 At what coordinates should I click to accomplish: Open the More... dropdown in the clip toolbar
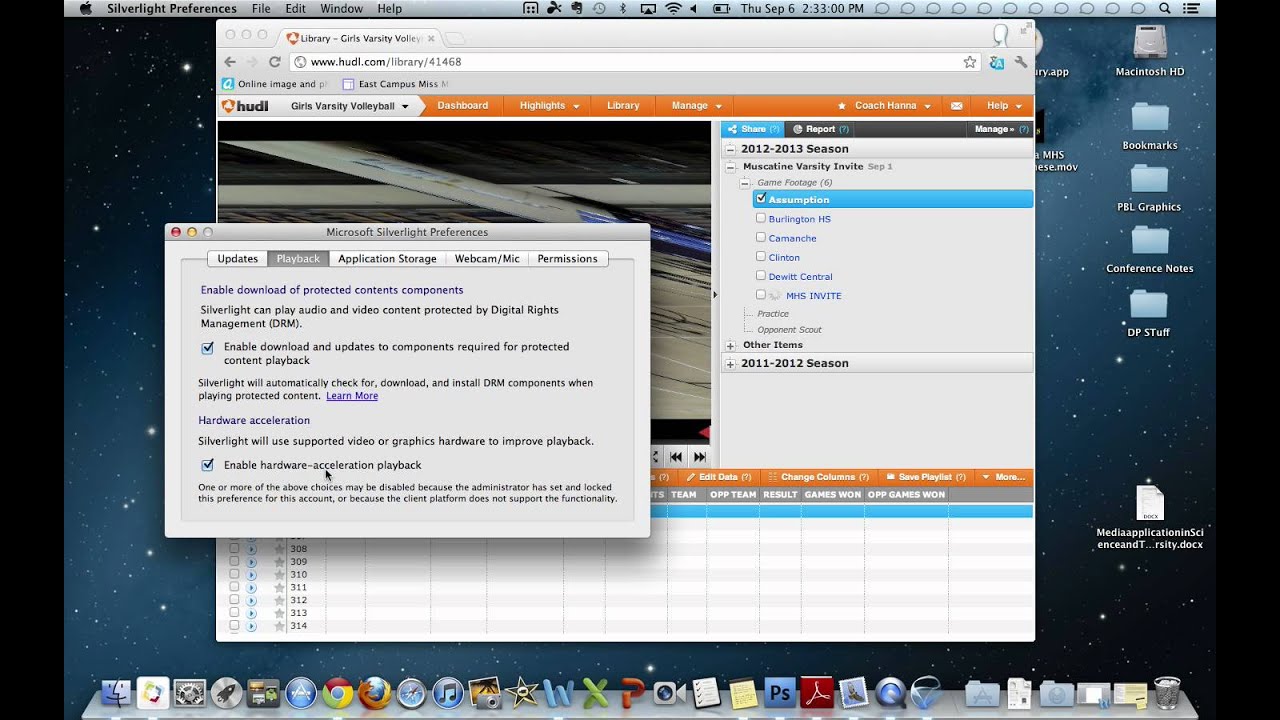click(x=1002, y=478)
